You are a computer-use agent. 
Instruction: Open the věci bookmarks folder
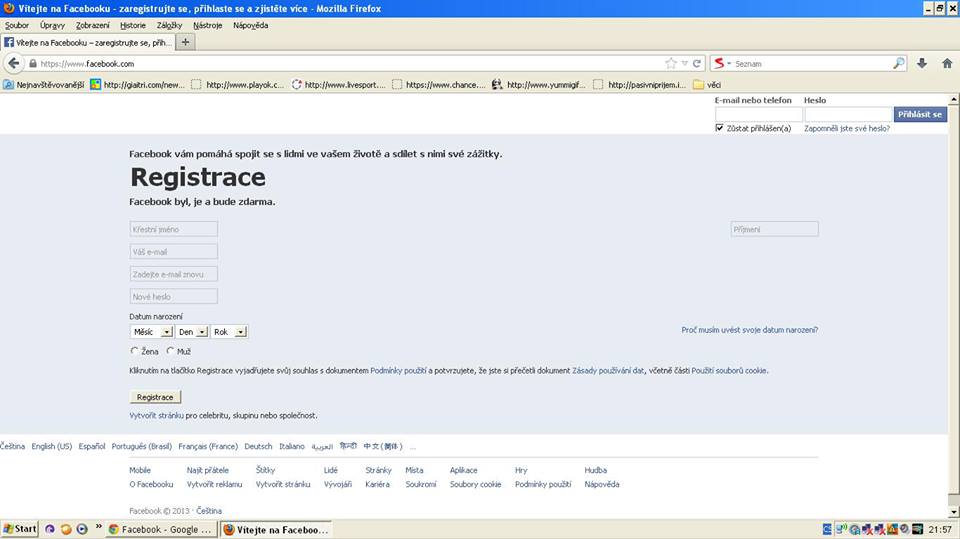click(x=707, y=85)
